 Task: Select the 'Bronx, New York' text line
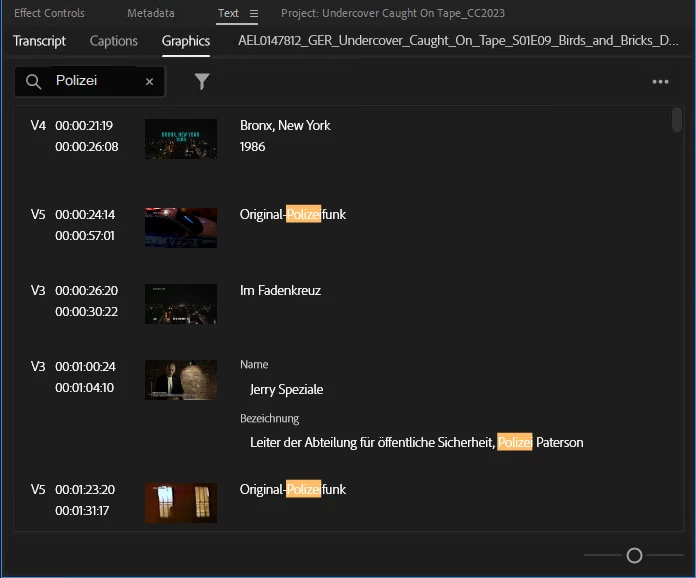pyautogui.click(x=285, y=126)
